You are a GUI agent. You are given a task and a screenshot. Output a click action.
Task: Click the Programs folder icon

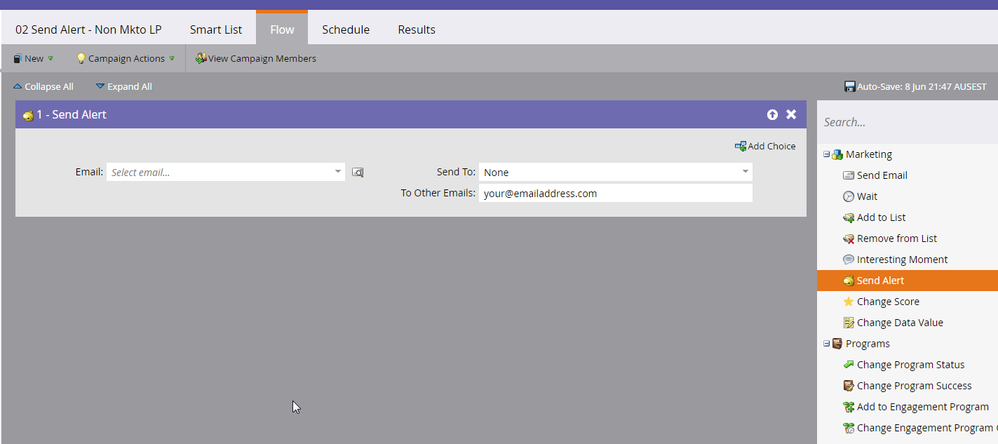click(x=837, y=343)
